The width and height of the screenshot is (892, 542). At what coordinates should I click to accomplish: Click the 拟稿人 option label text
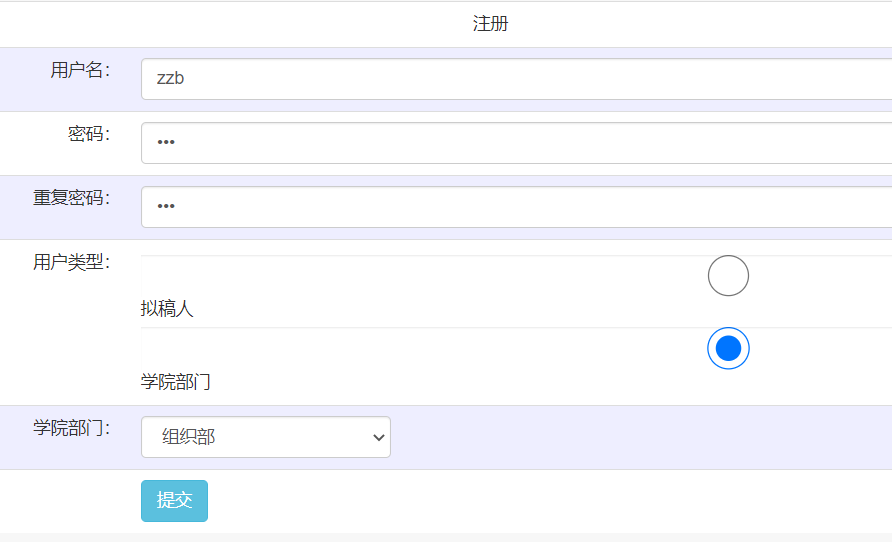pyautogui.click(x=167, y=309)
